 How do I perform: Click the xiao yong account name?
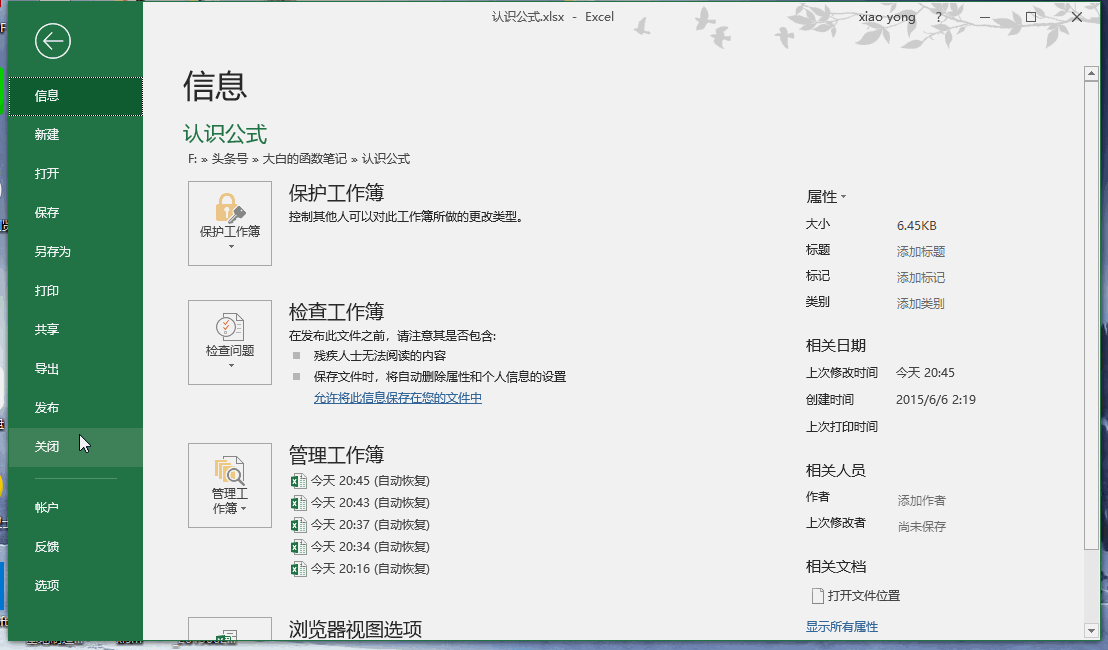pyautogui.click(x=887, y=17)
